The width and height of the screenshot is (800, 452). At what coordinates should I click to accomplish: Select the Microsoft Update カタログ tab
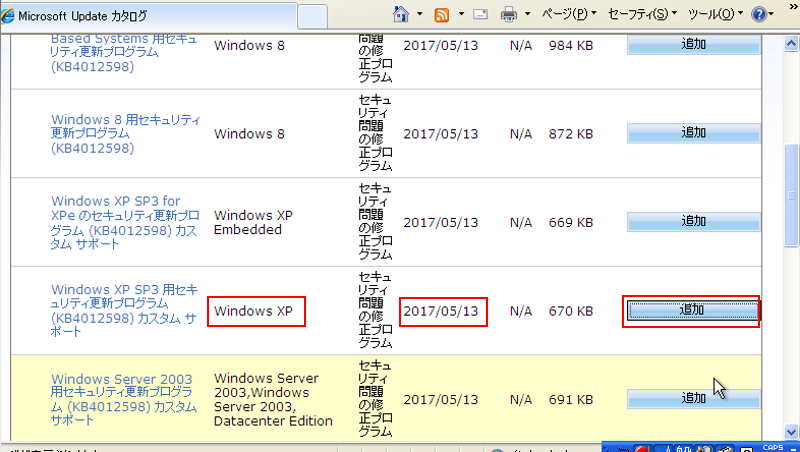point(148,16)
